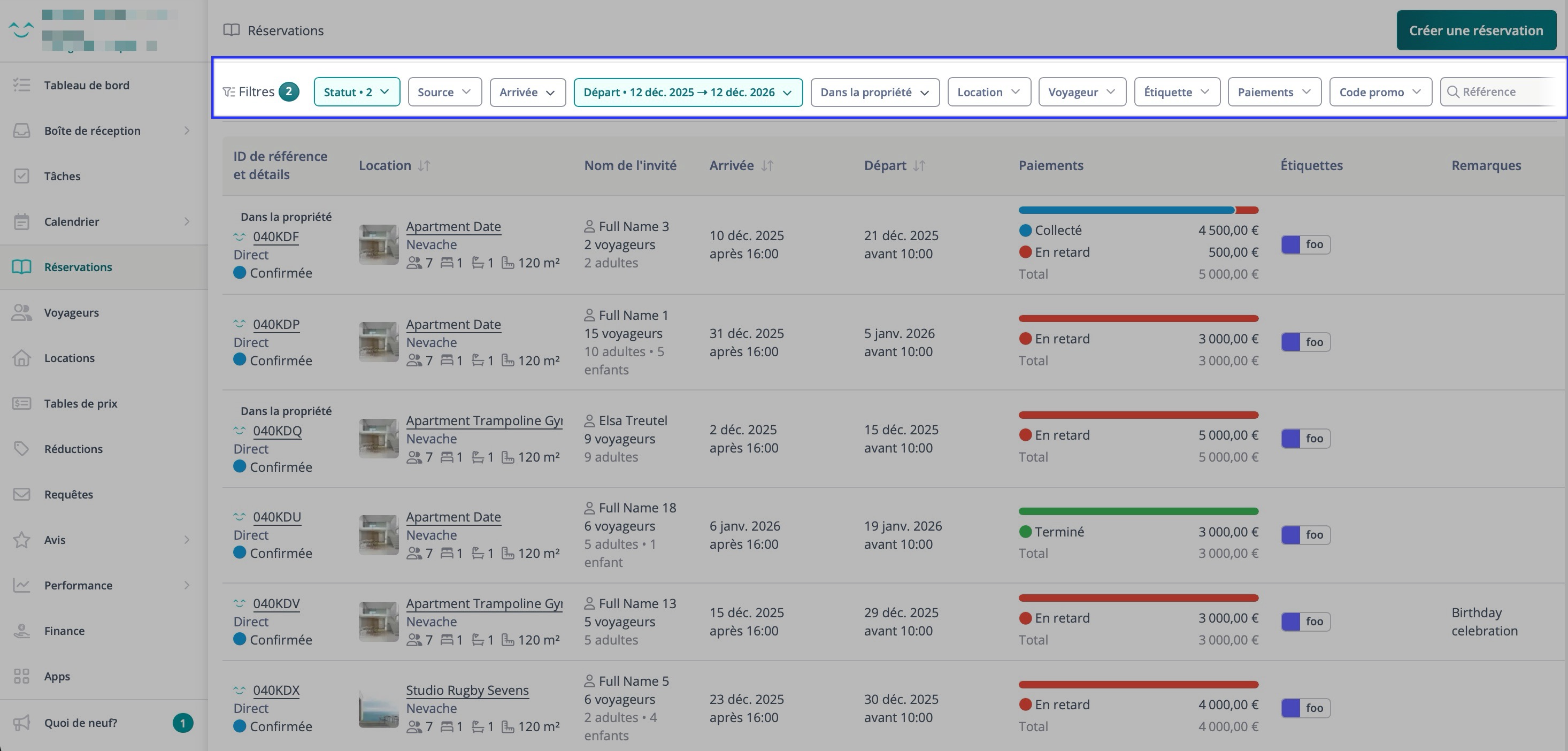The image size is (1568, 751).
Task: Open the Paiements filter dropdown
Action: (x=1274, y=92)
